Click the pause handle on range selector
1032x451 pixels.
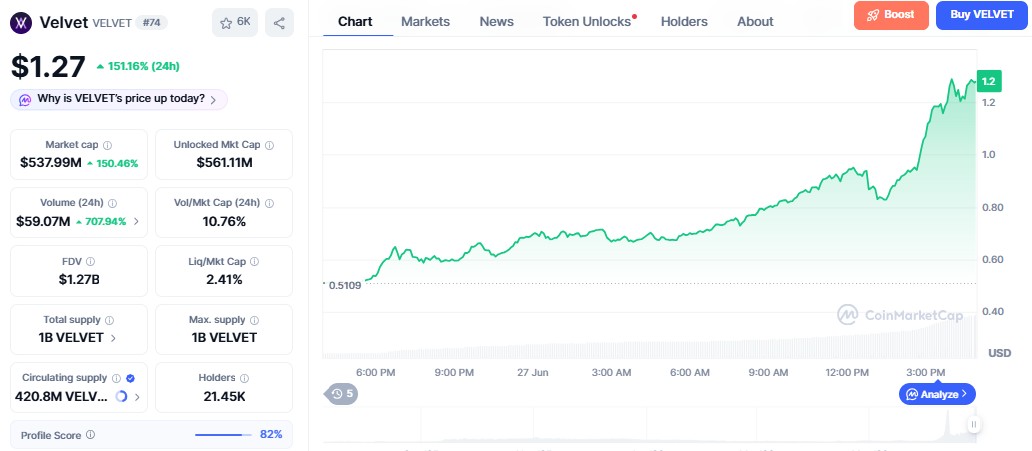tap(973, 425)
